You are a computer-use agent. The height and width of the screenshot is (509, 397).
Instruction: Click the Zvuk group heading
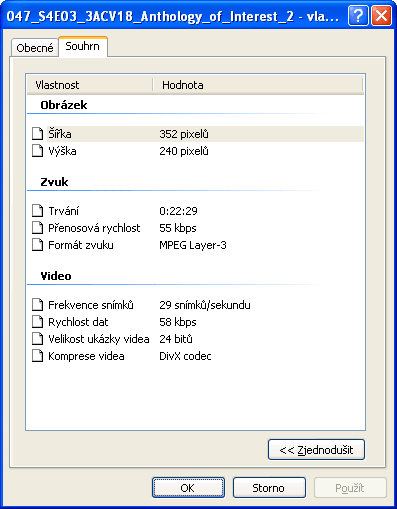pos(54,182)
